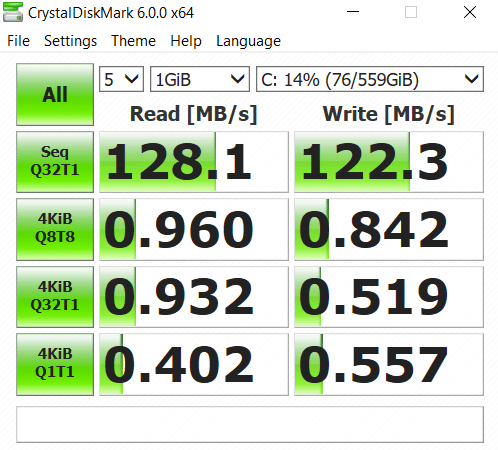Viewport: 498px width, 450px height.
Task: Start the 4KiB Q8T8 test
Action: coord(55,229)
